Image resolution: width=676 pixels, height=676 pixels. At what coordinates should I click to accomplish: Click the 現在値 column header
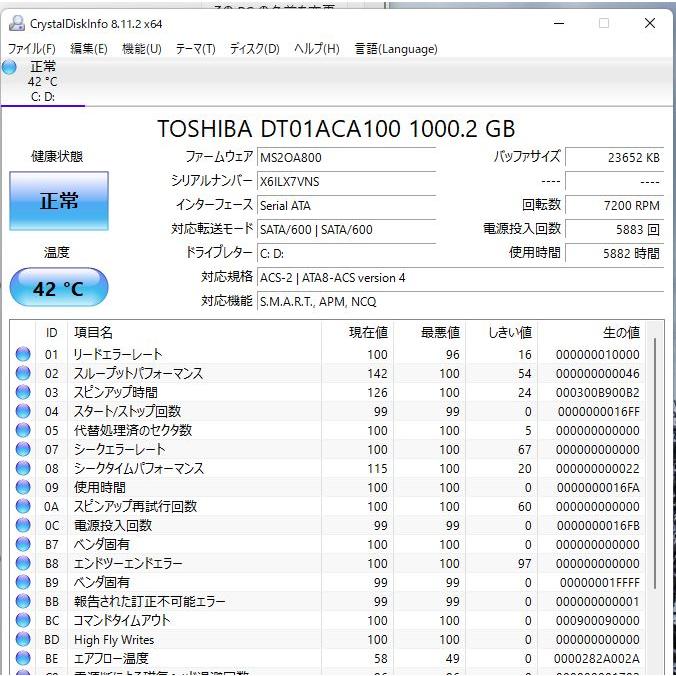[x=357, y=332]
